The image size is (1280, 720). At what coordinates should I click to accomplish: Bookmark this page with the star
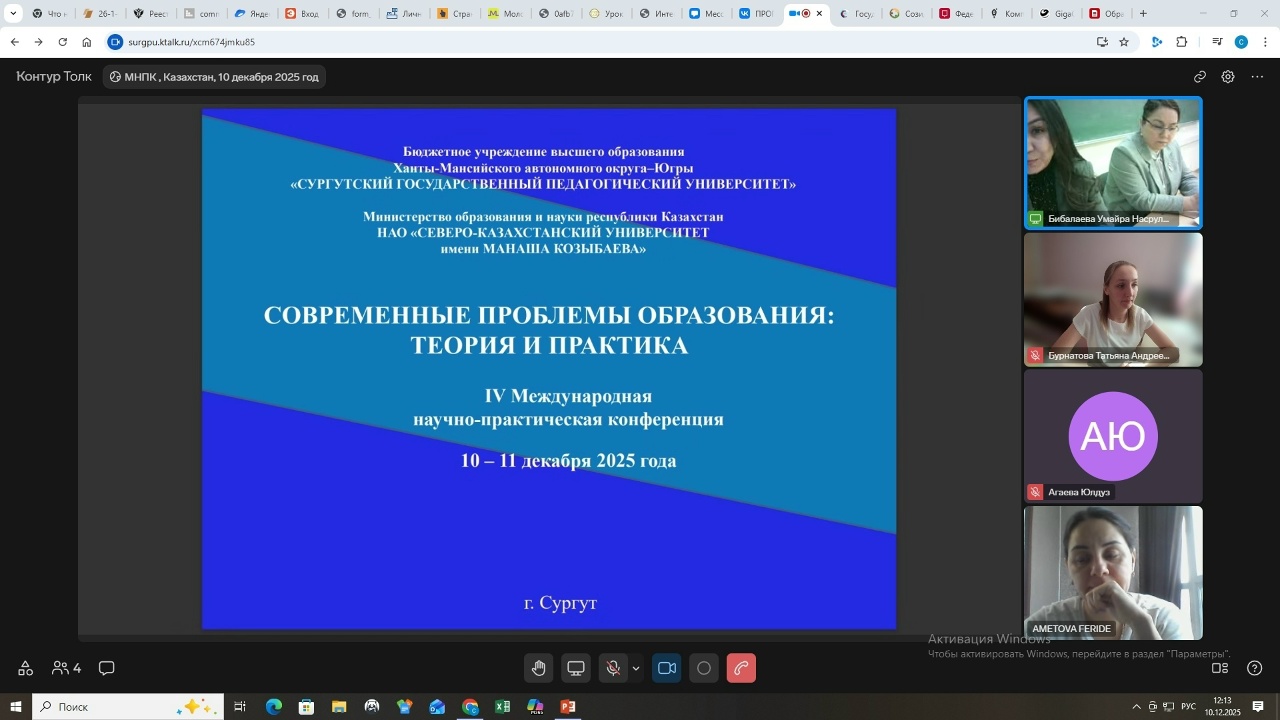(1124, 42)
